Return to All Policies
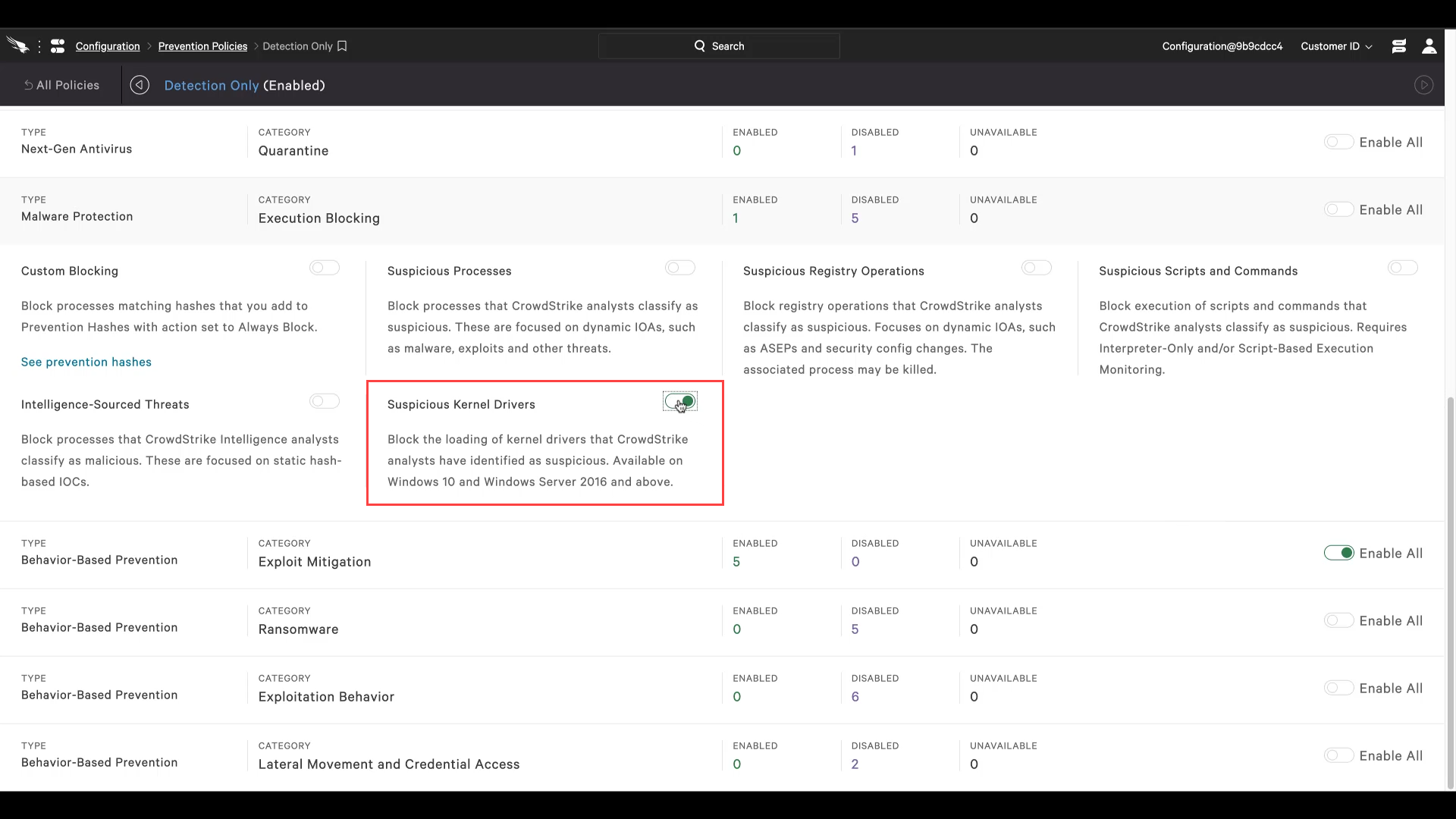 (61, 85)
